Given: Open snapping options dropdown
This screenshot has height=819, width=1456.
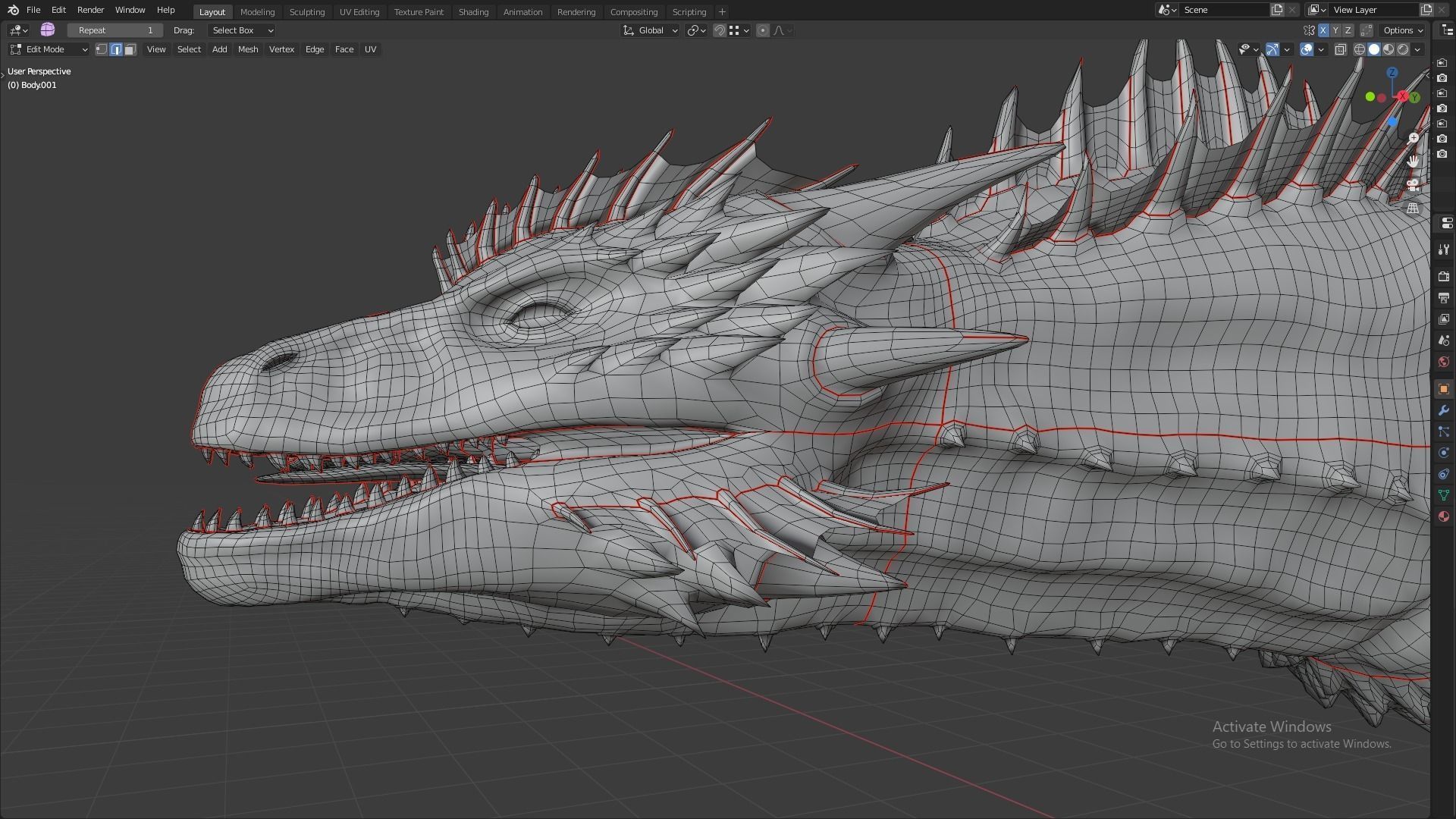Looking at the screenshot, I should tap(739, 30).
